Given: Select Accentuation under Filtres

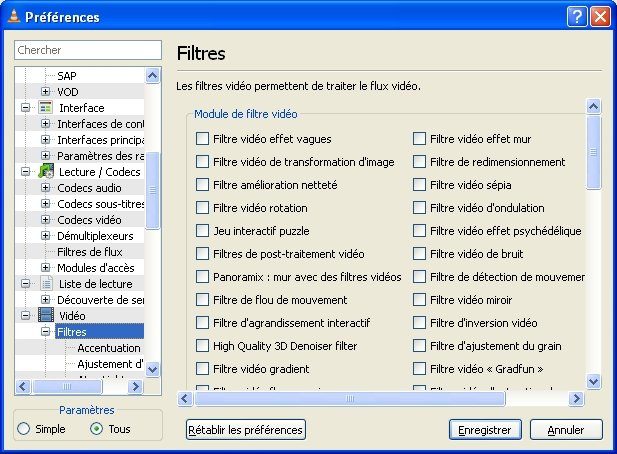Looking at the screenshot, I should click(x=109, y=348).
